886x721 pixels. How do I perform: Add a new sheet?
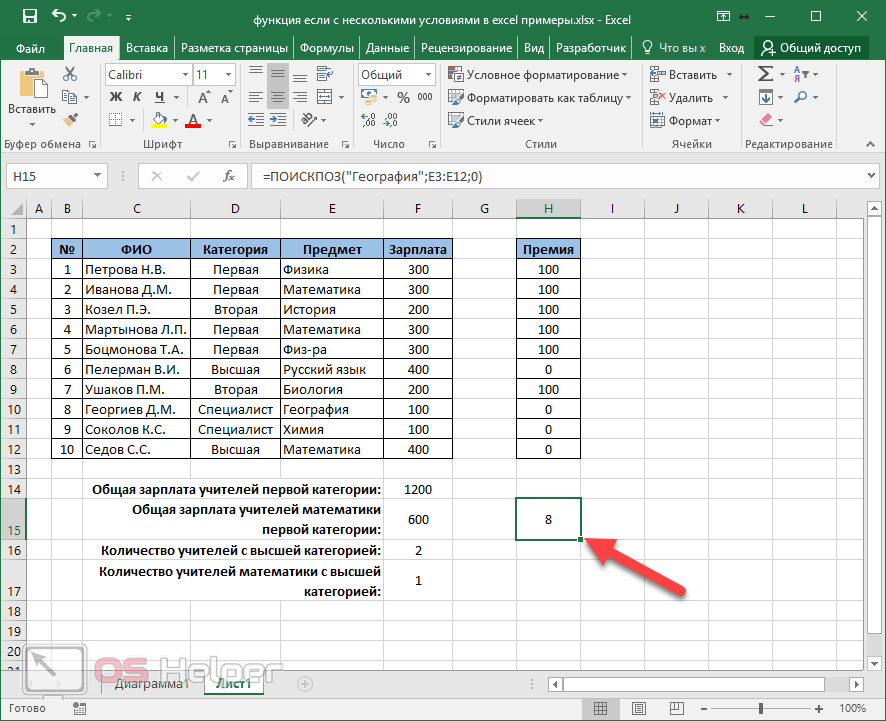(305, 684)
